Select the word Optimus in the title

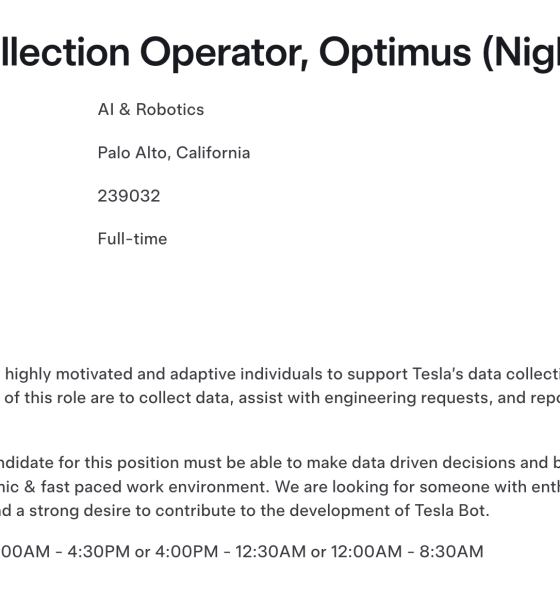pyautogui.click(x=395, y=53)
